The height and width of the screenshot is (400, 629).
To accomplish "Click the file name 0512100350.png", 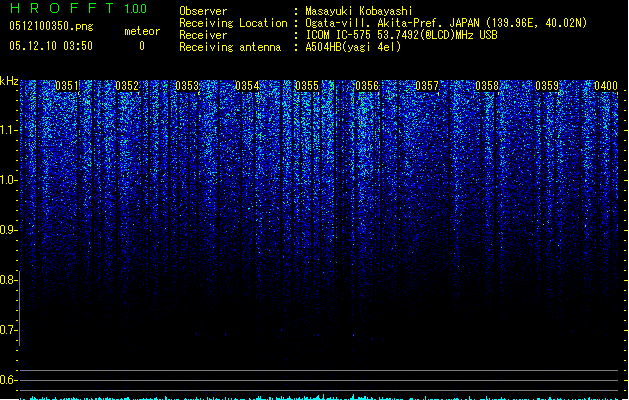I will click(x=51, y=26).
